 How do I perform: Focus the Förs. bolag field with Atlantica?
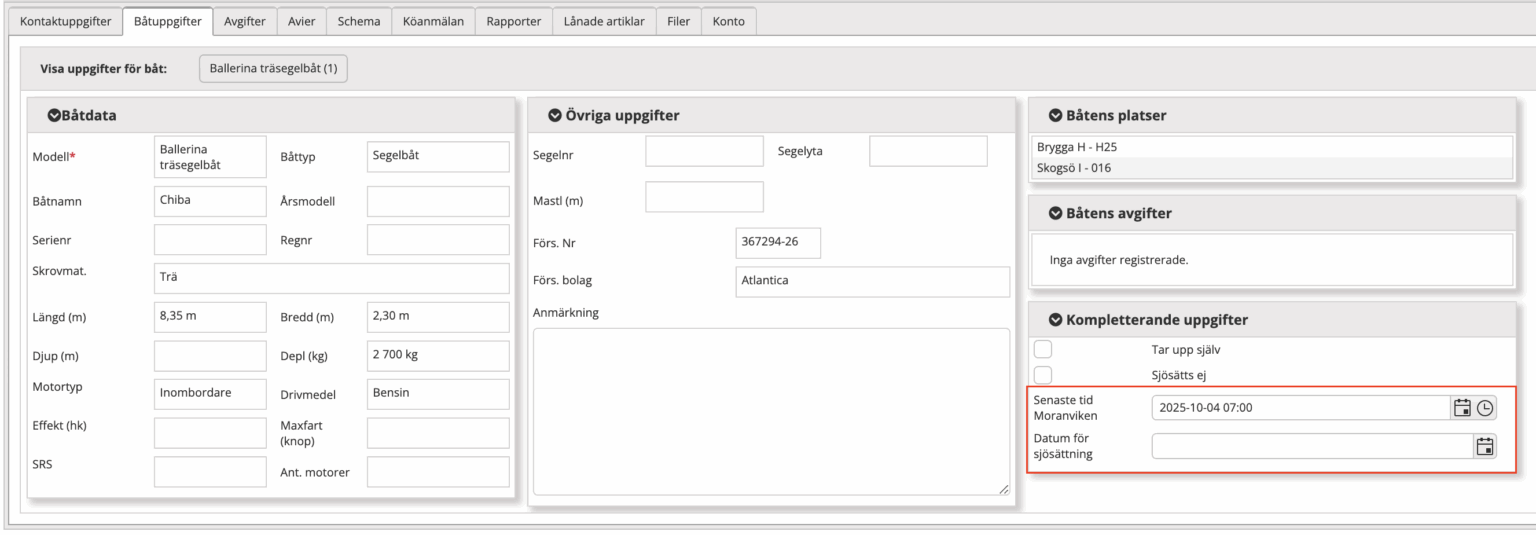point(872,281)
